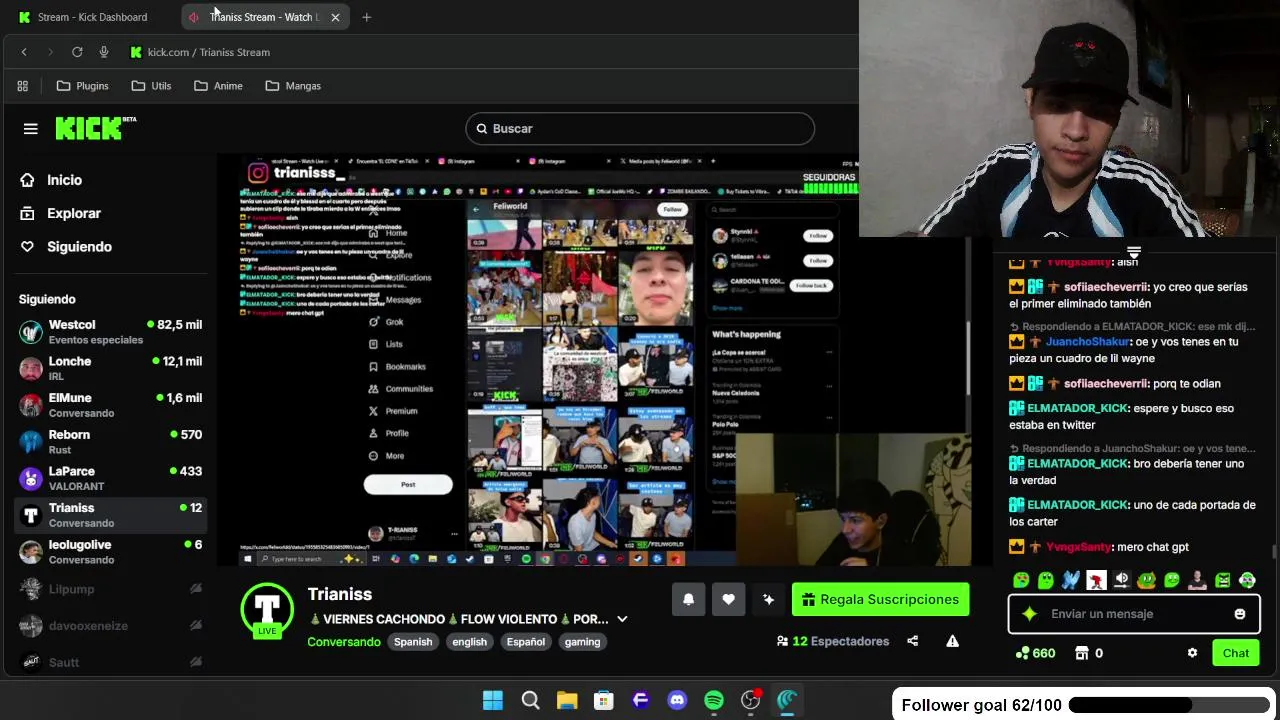
Task: Open leolugolive channel from following list
Action: 110,552
